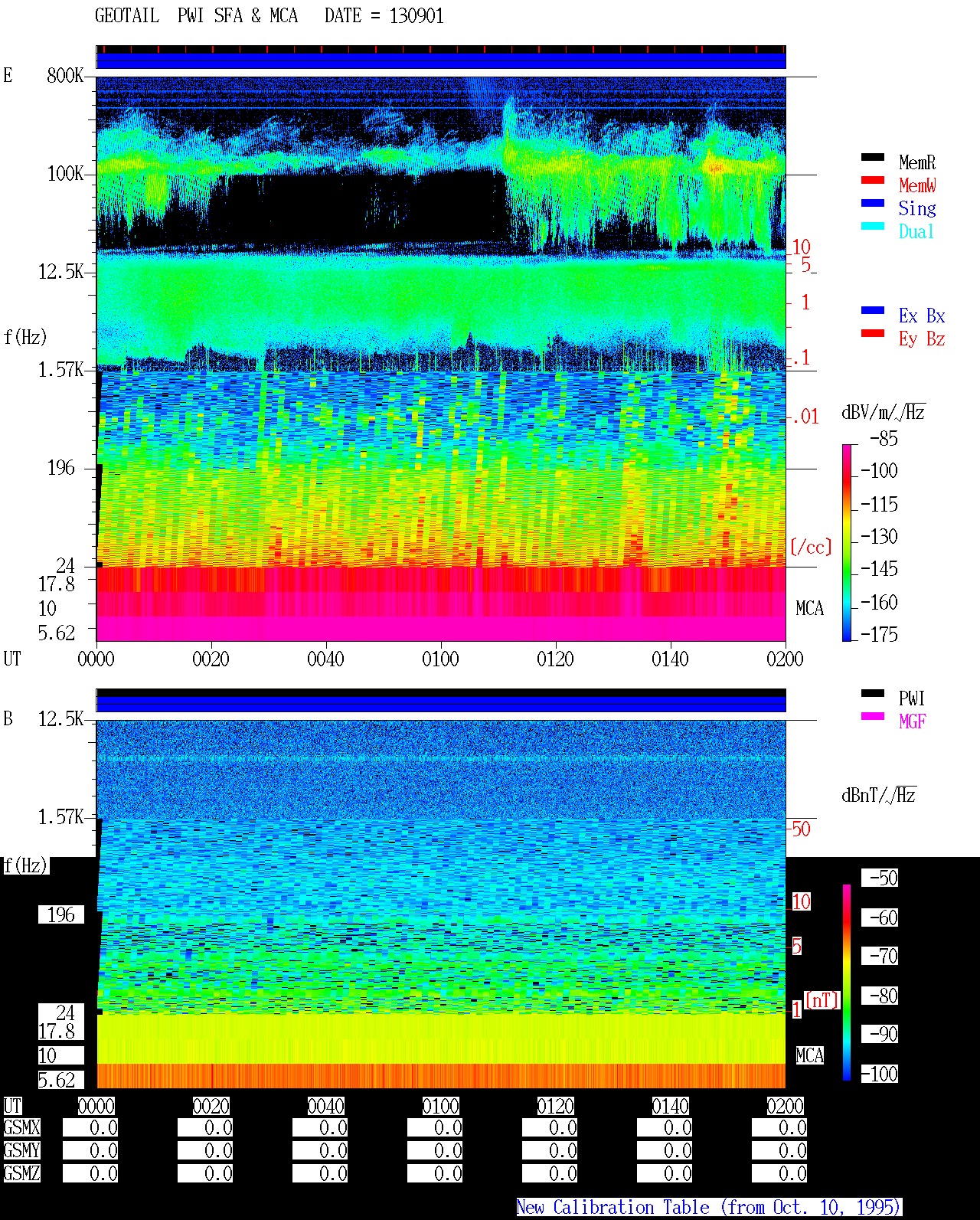This screenshot has width=980, height=1220.
Task: Click the 0120 UT label below magnetic panel
Action: point(556,1106)
